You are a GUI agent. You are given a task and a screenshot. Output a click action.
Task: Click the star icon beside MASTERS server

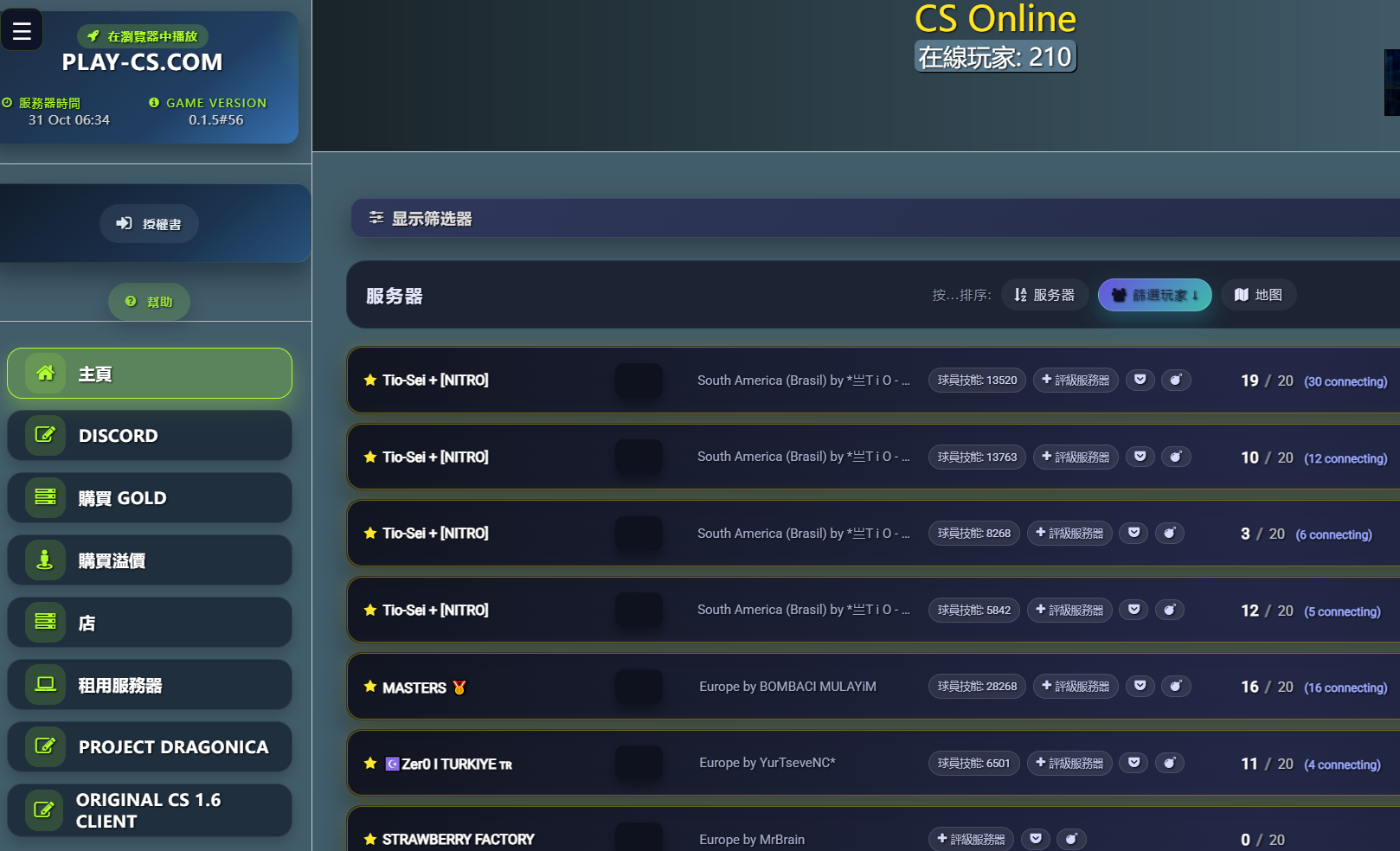(x=370, y=687)
